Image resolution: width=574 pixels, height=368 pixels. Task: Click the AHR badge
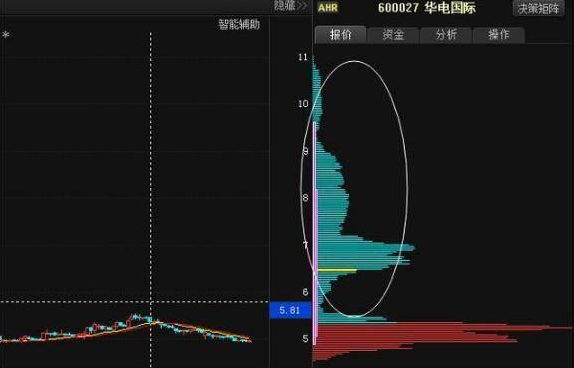(x=328, y=8)
